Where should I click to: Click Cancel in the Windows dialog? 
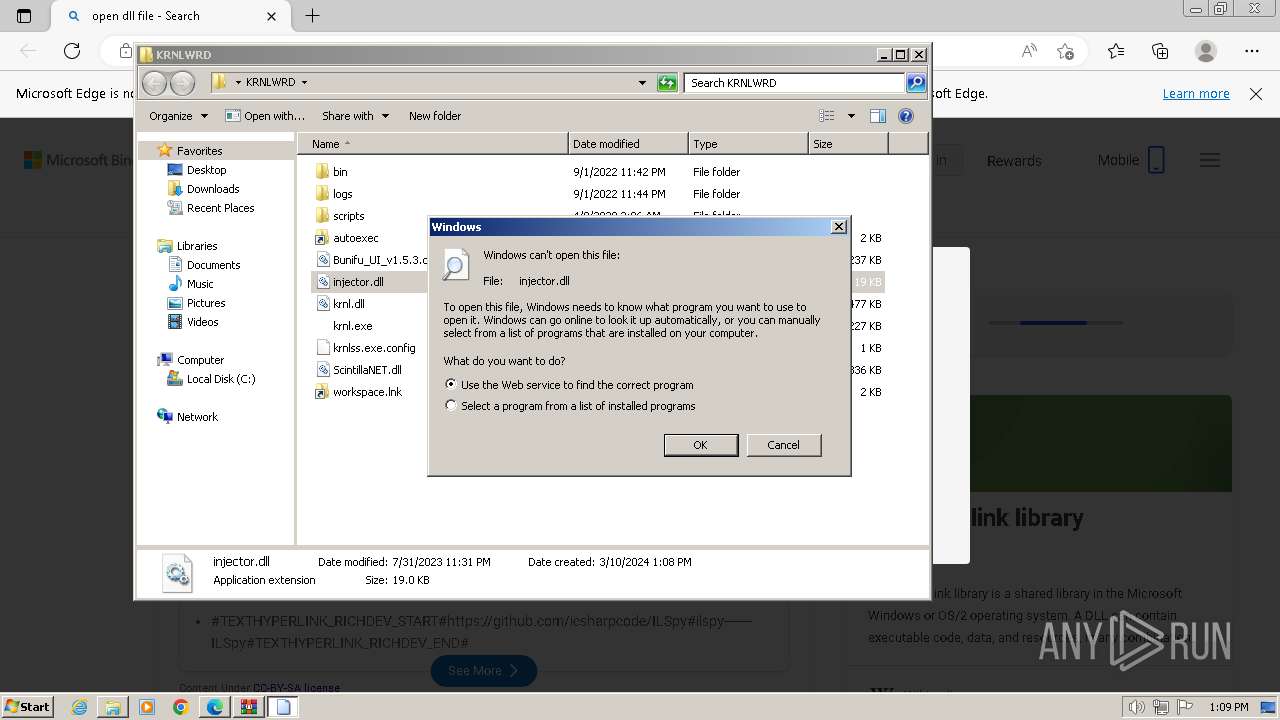pos(783,445)
